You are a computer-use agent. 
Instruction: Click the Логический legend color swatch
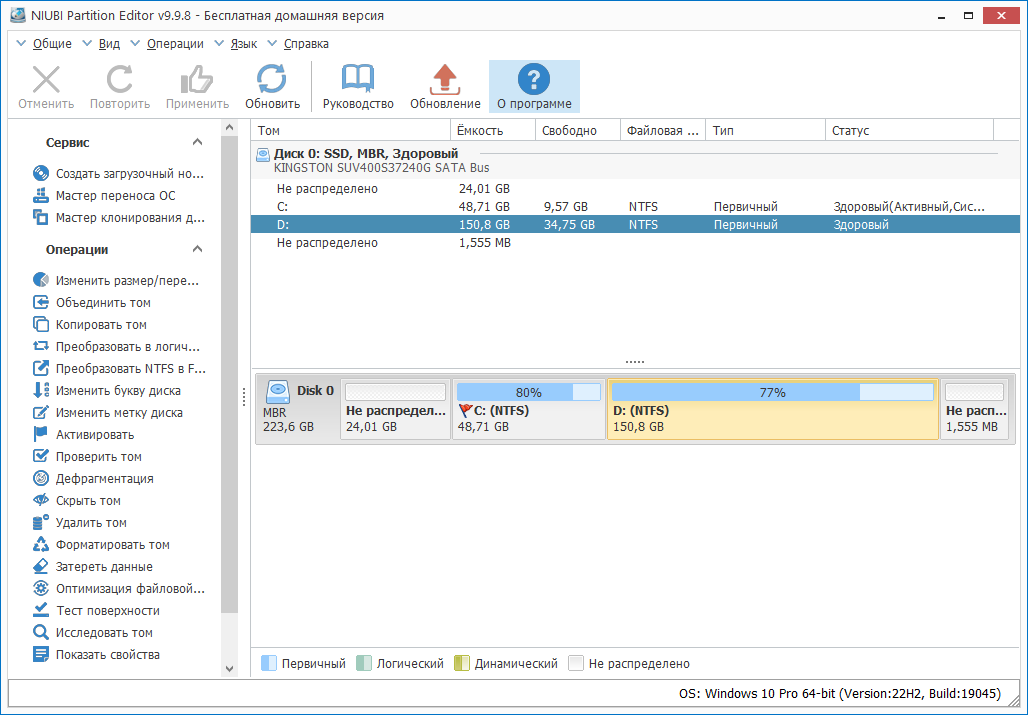pos(364,663)
